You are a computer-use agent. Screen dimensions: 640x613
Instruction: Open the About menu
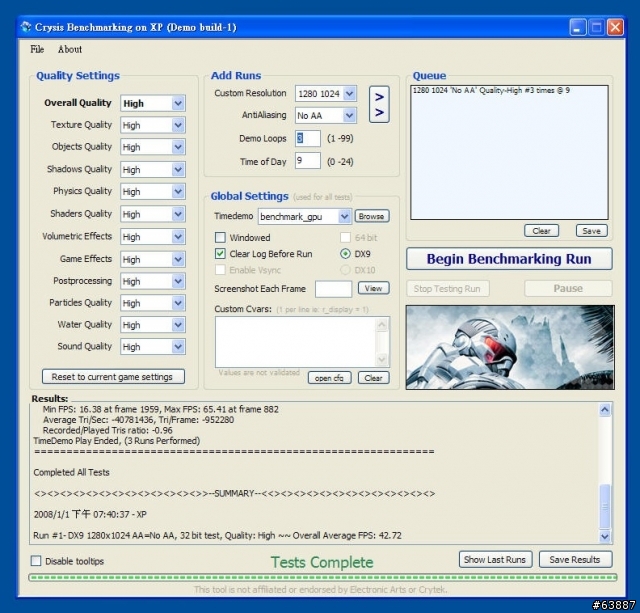[70, 49]
